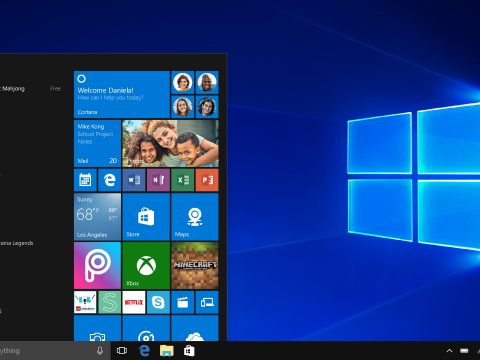This screenshot has width=480, height=360.
Task: Open the Calendar tile
Action: 85,180
